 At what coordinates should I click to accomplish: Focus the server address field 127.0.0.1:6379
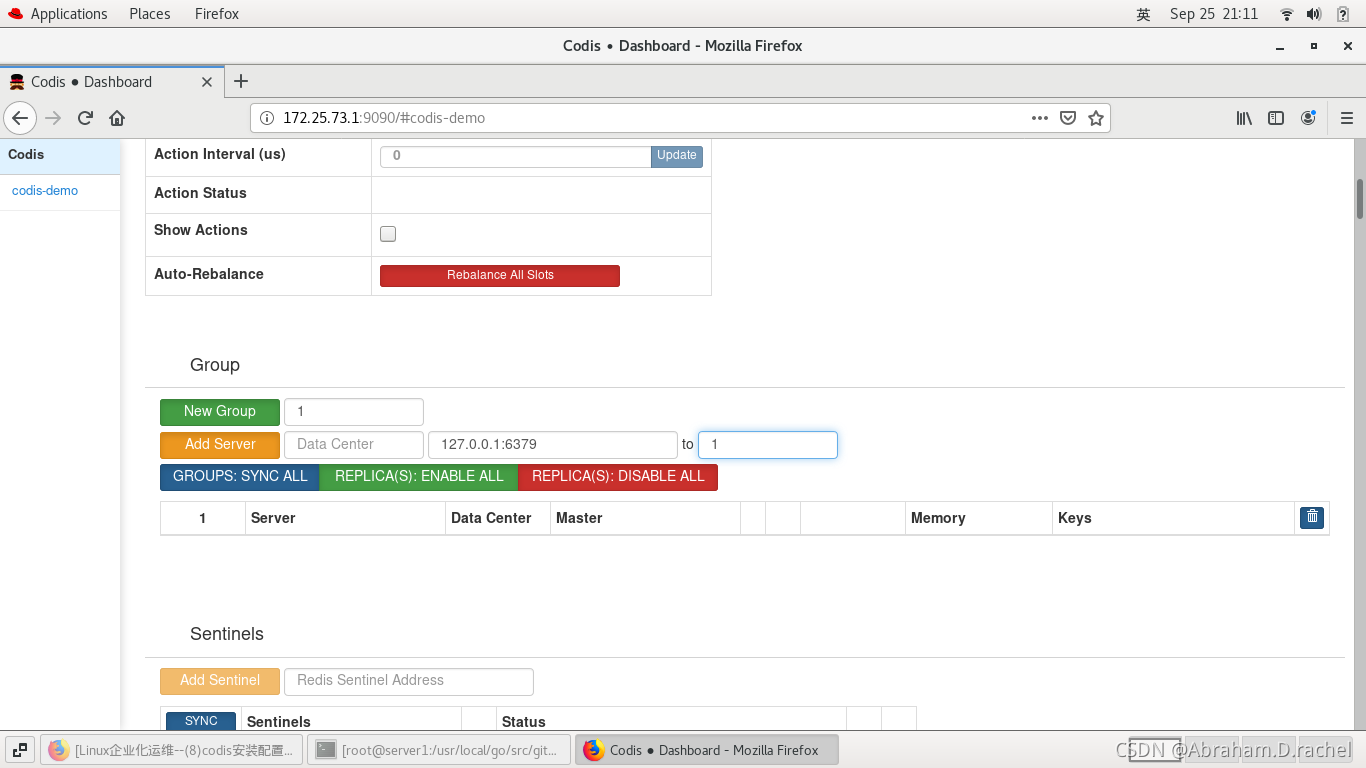pyautogui.click(x=553, y=444)
